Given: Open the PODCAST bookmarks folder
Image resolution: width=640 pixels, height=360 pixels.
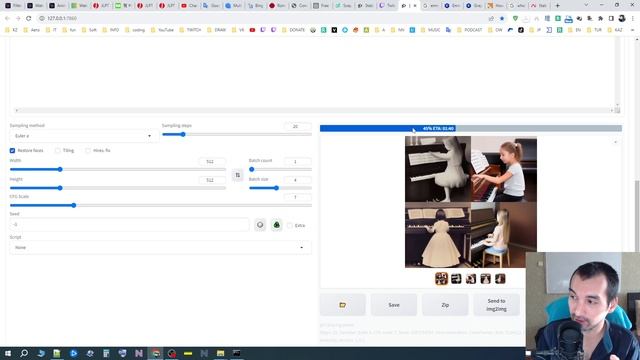Looking at the screenshot, I should 470,30.
